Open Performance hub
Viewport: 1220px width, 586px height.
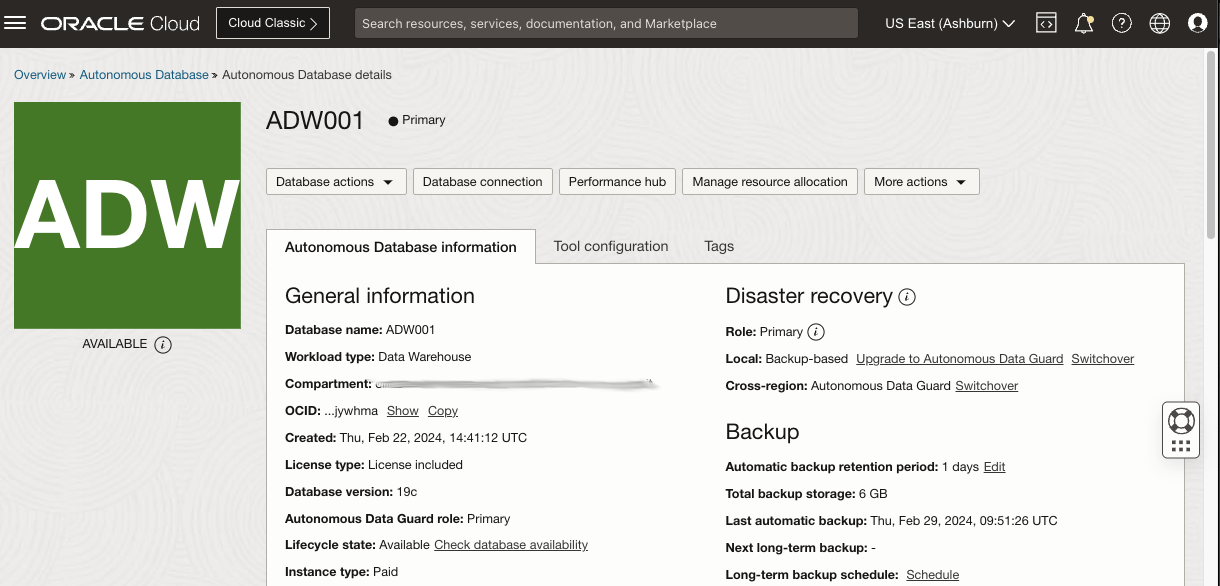(x=617, y=182)
